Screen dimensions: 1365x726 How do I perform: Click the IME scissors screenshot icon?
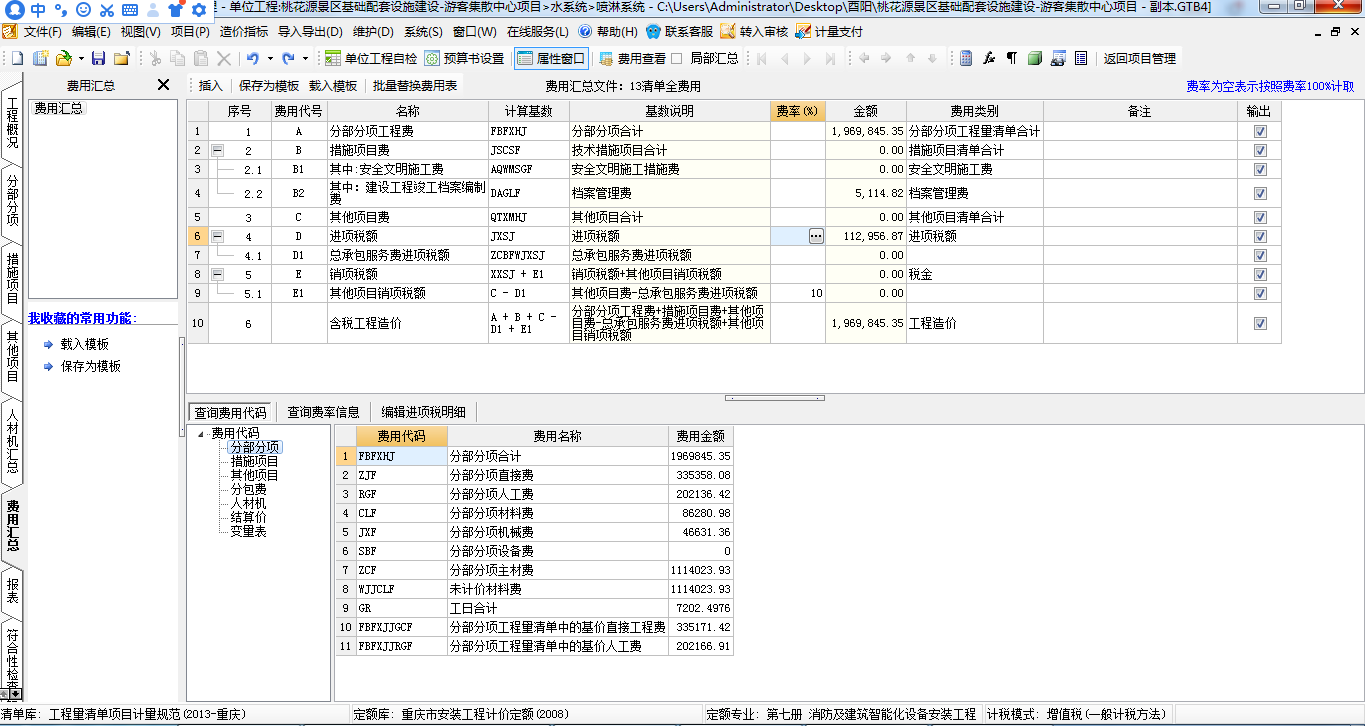tap(106, 10)
